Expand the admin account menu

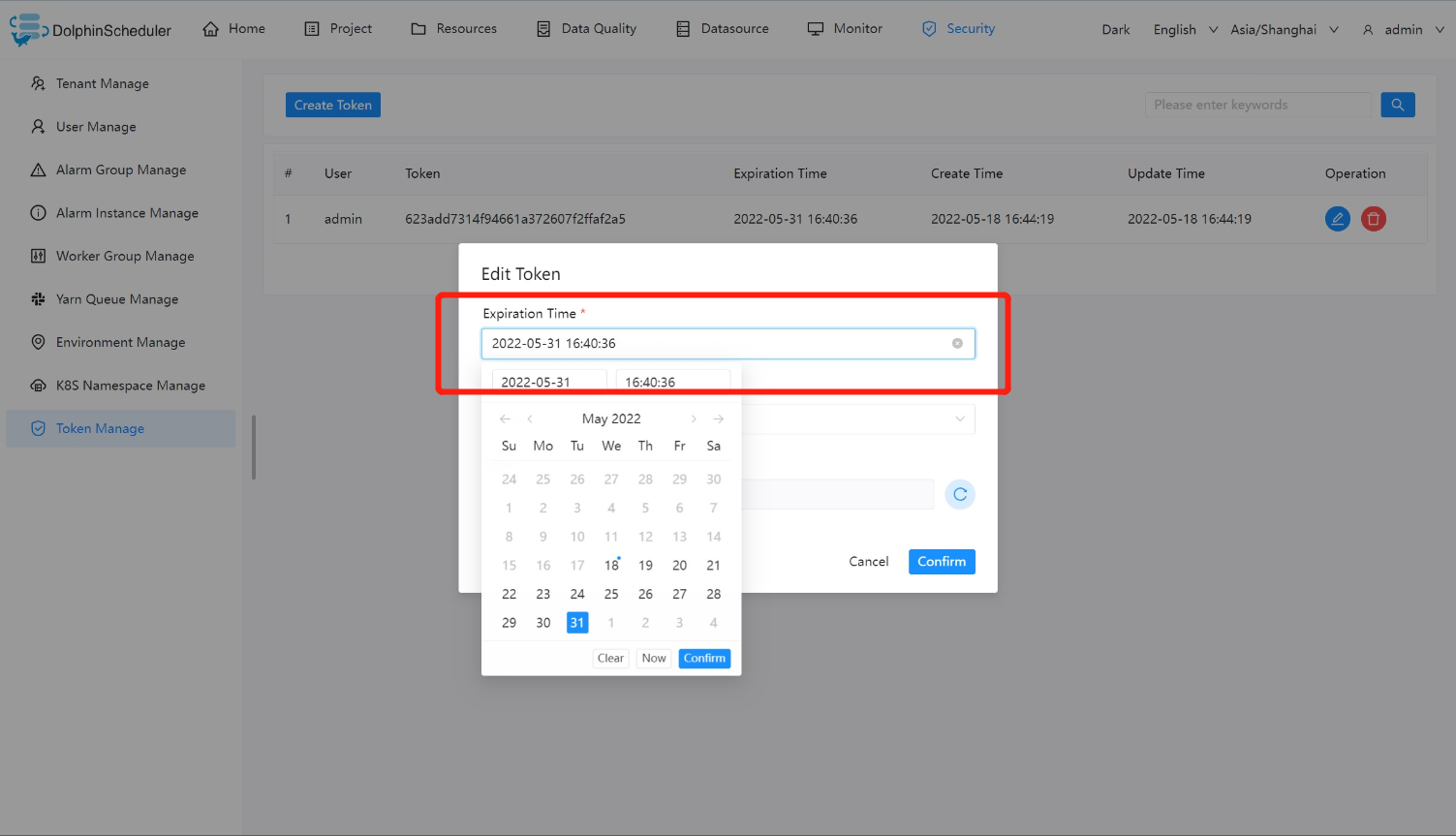pyautogui.click(x=1402, y=29)
